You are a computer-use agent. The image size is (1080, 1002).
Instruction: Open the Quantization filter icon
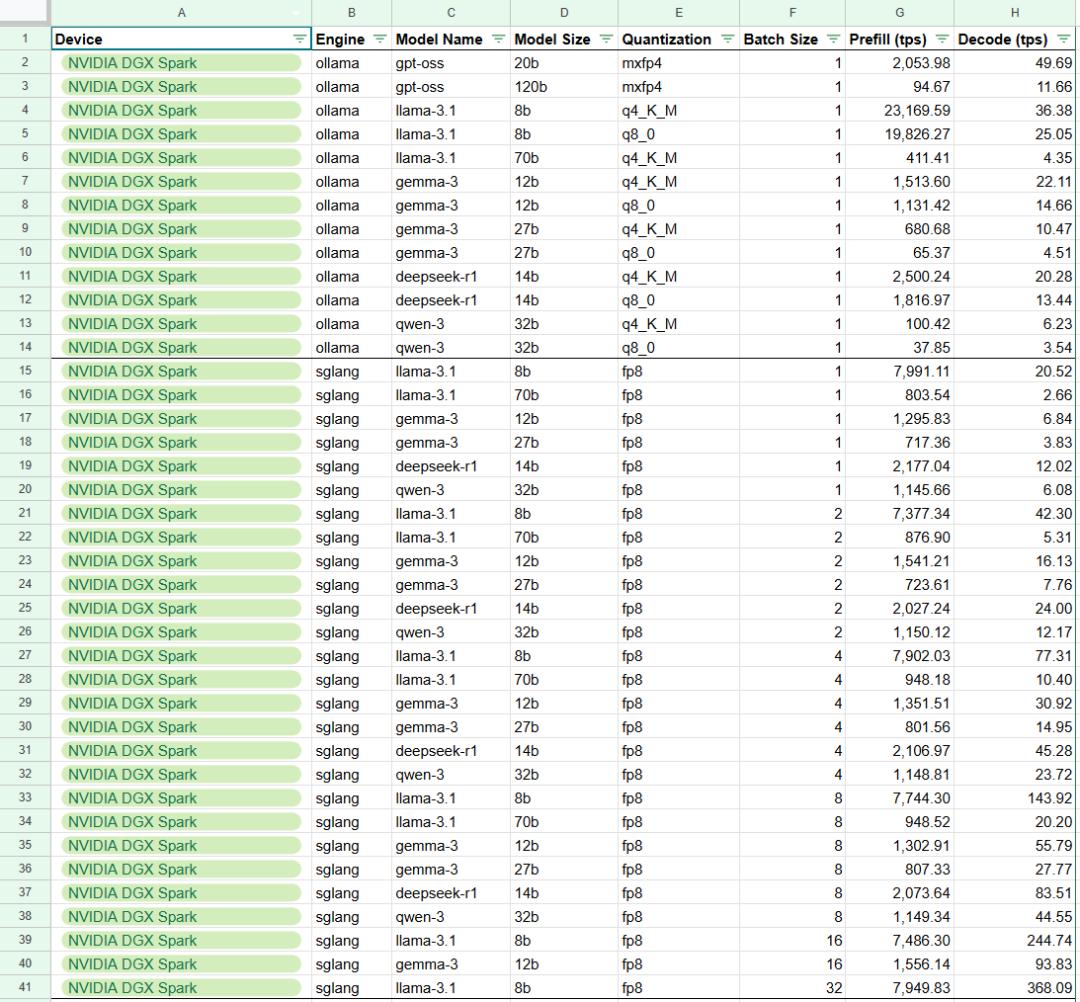pyautogui.click(x=726, y=40)
